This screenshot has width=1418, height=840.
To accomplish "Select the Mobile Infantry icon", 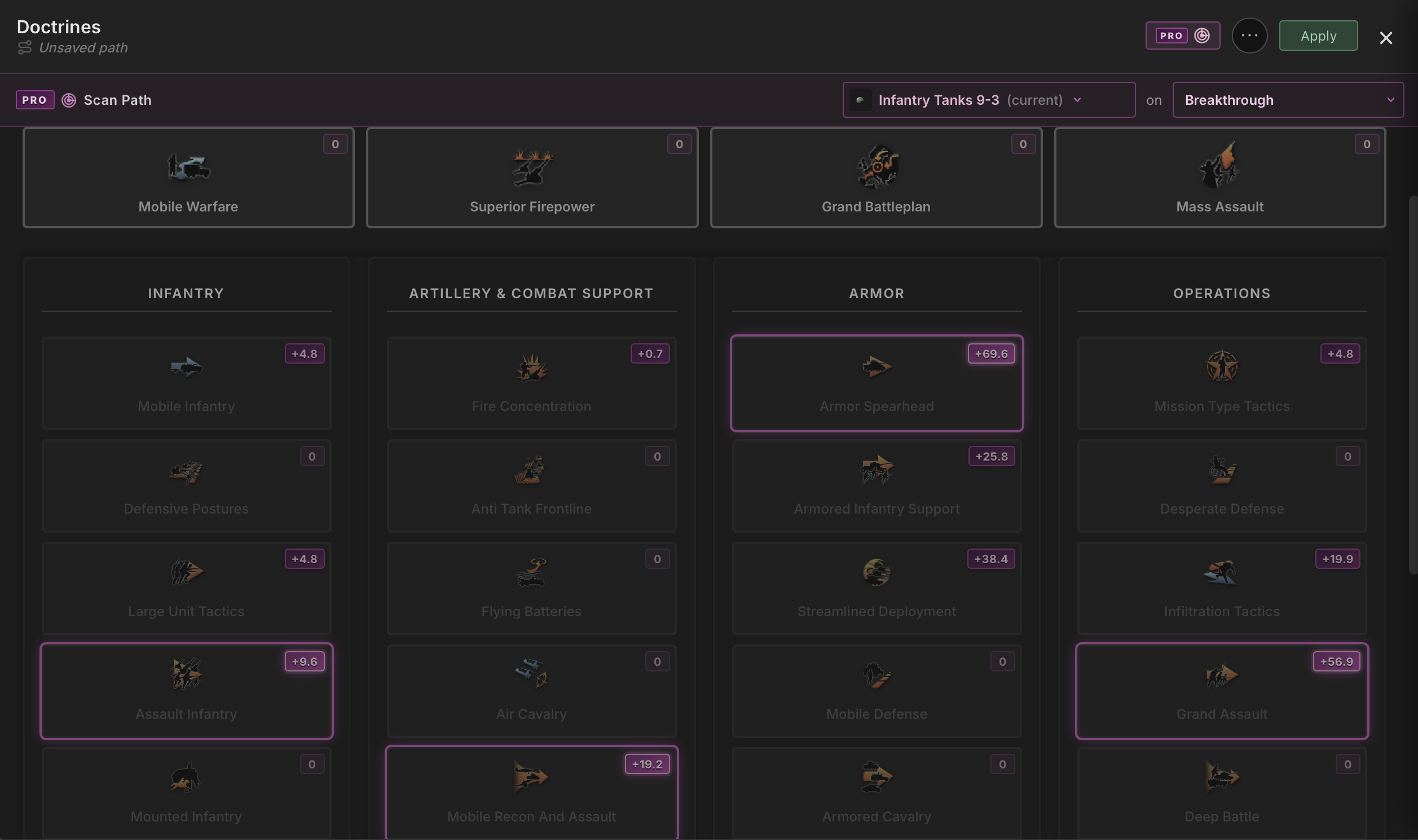I will (x=186, y=367).
